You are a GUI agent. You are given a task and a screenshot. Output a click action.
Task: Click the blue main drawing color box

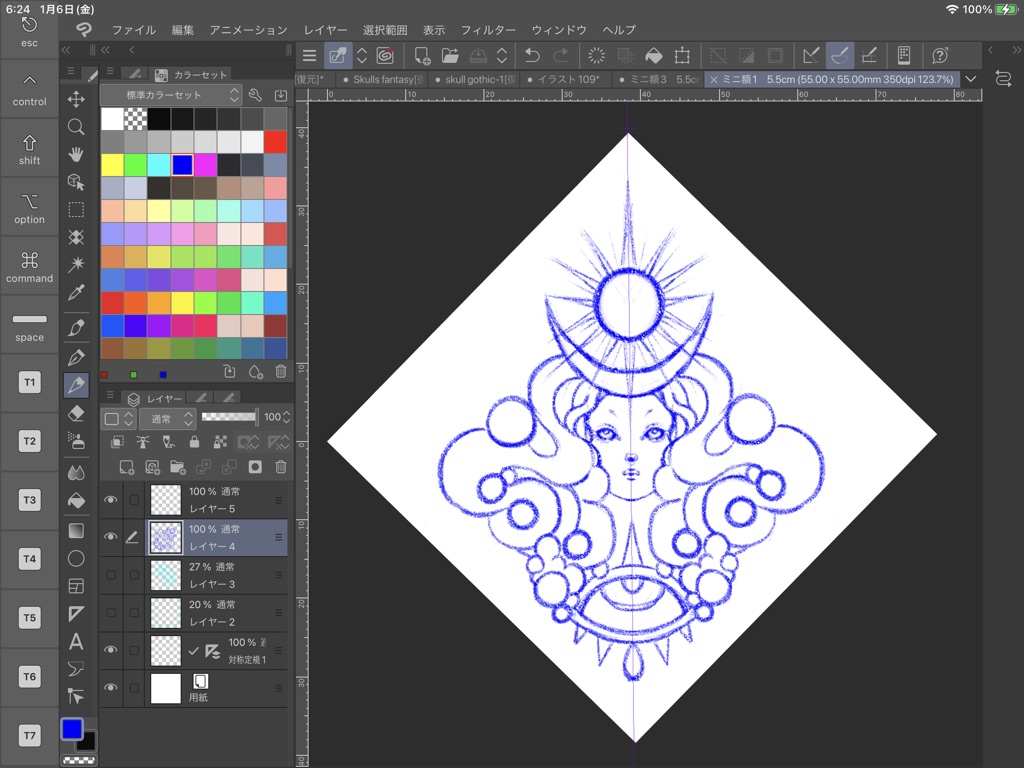click(72, 729)
